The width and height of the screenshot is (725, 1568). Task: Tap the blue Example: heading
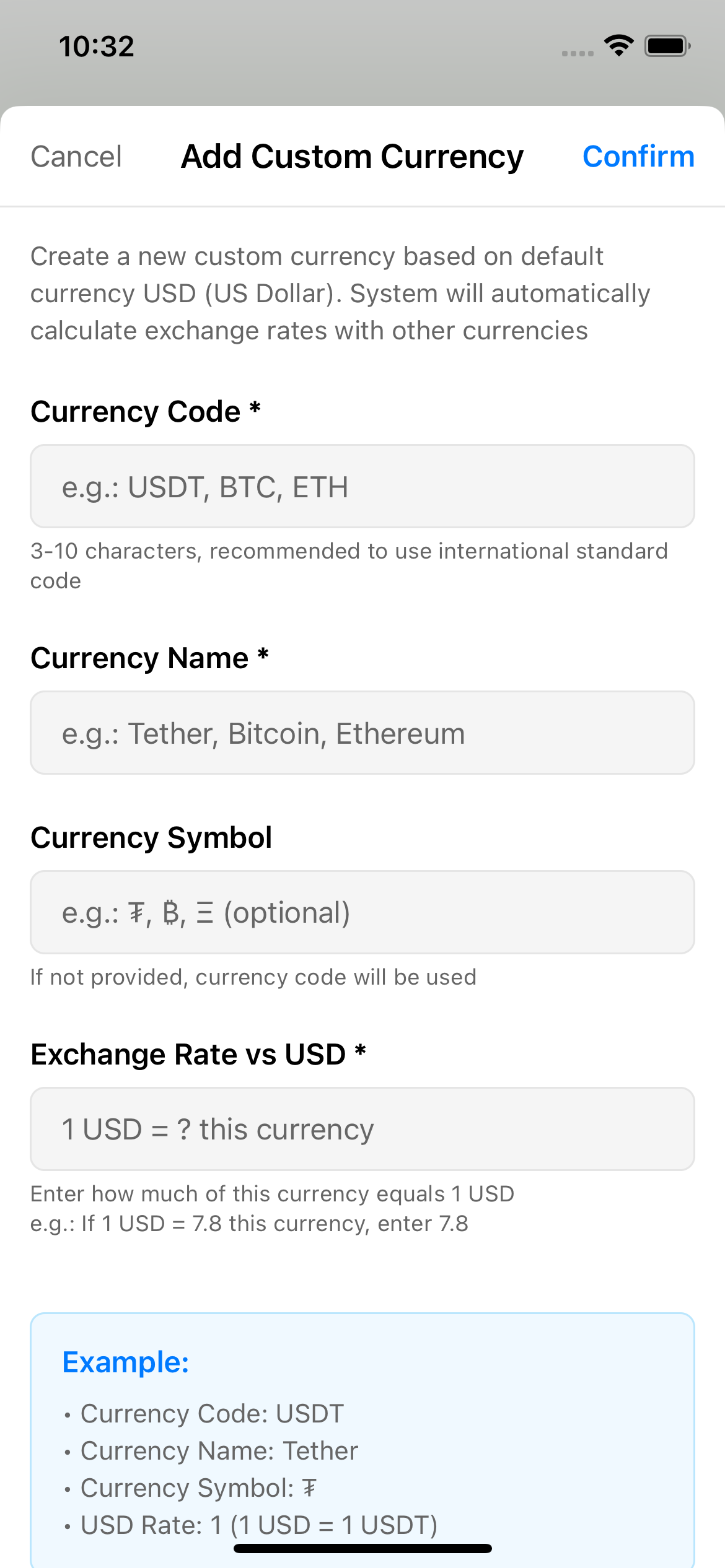click(126, 1362)
